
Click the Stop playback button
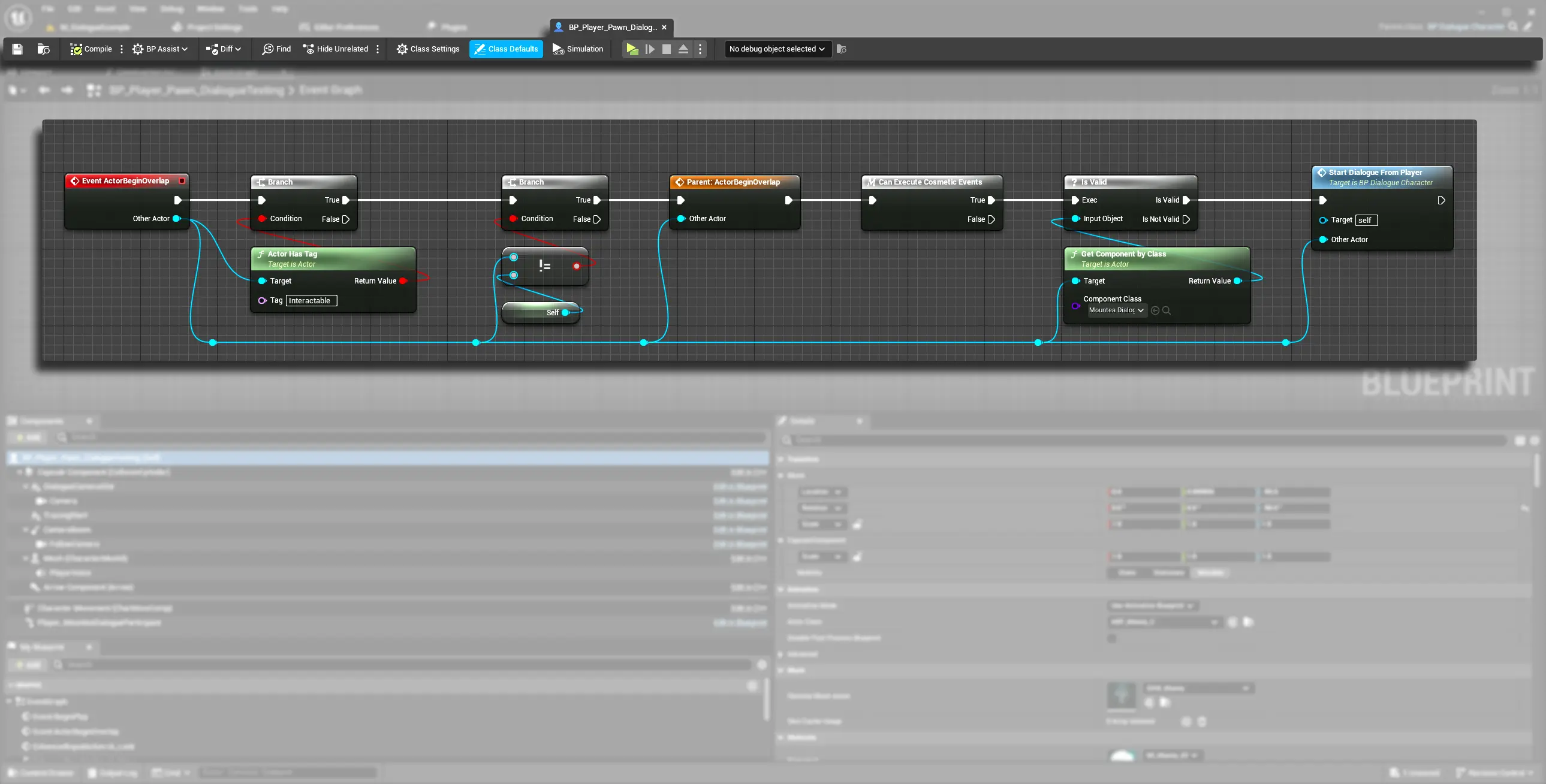(x=666, y=49)
